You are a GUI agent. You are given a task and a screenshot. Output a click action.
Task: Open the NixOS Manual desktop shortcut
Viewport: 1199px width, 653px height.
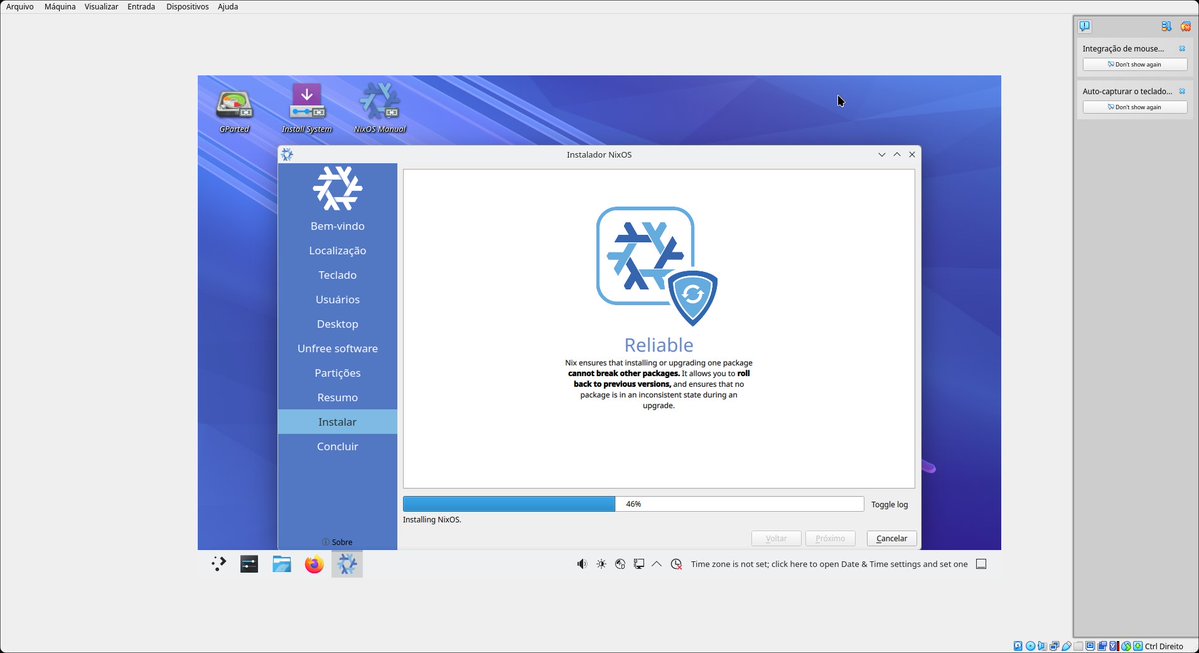[x=380, y=108]
